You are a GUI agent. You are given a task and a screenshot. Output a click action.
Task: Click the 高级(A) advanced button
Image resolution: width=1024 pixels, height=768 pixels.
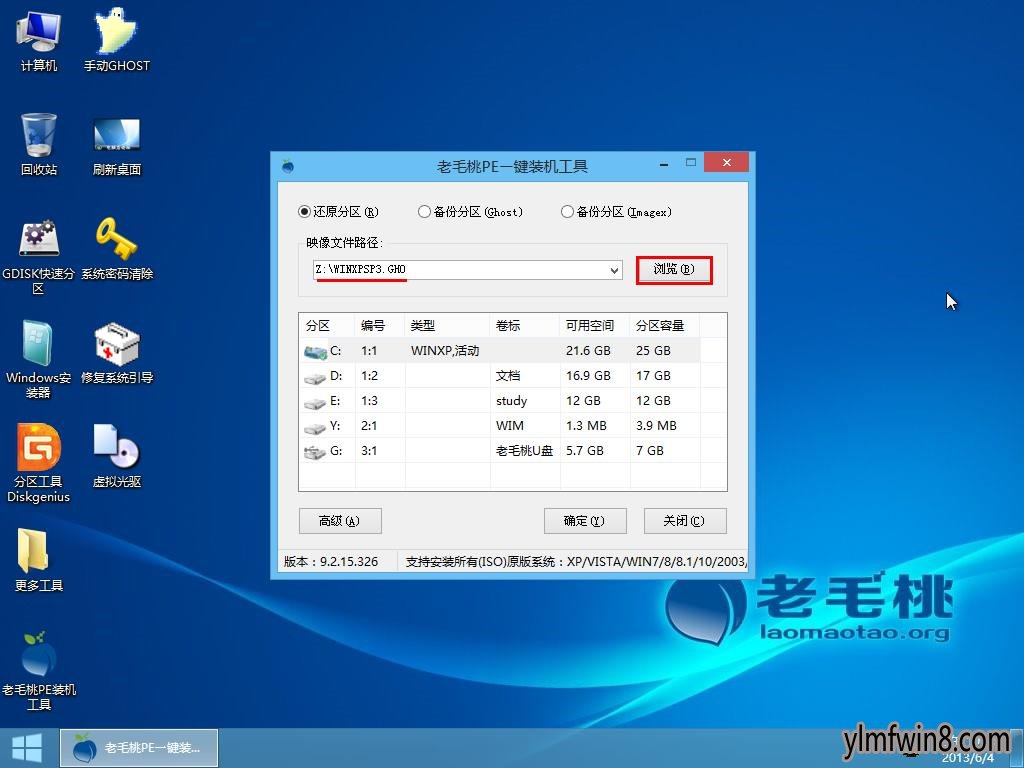point(340,520)
